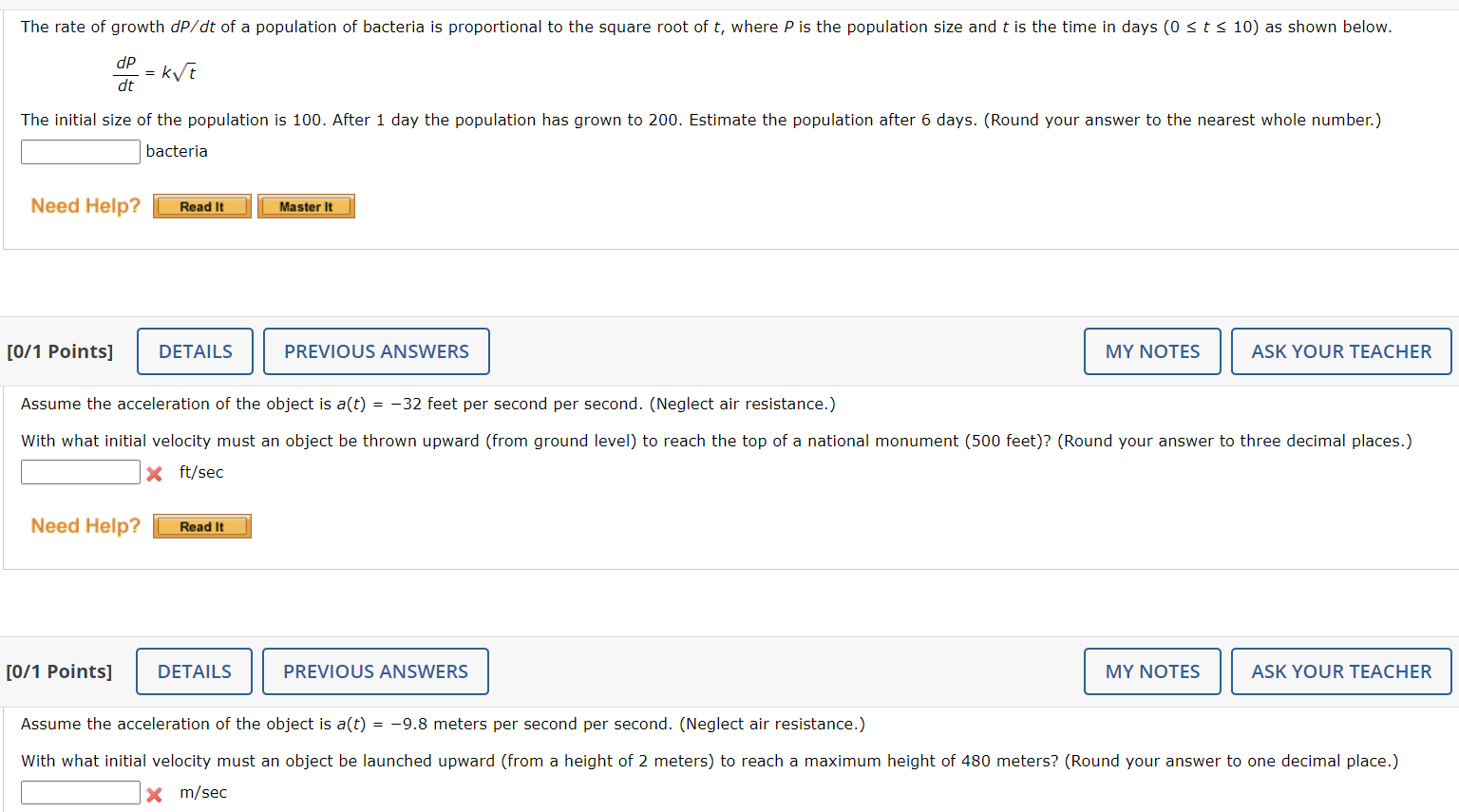Open MY NOTES for the first 0/1 question
1459x812 pixels.
click(1151, 351)
